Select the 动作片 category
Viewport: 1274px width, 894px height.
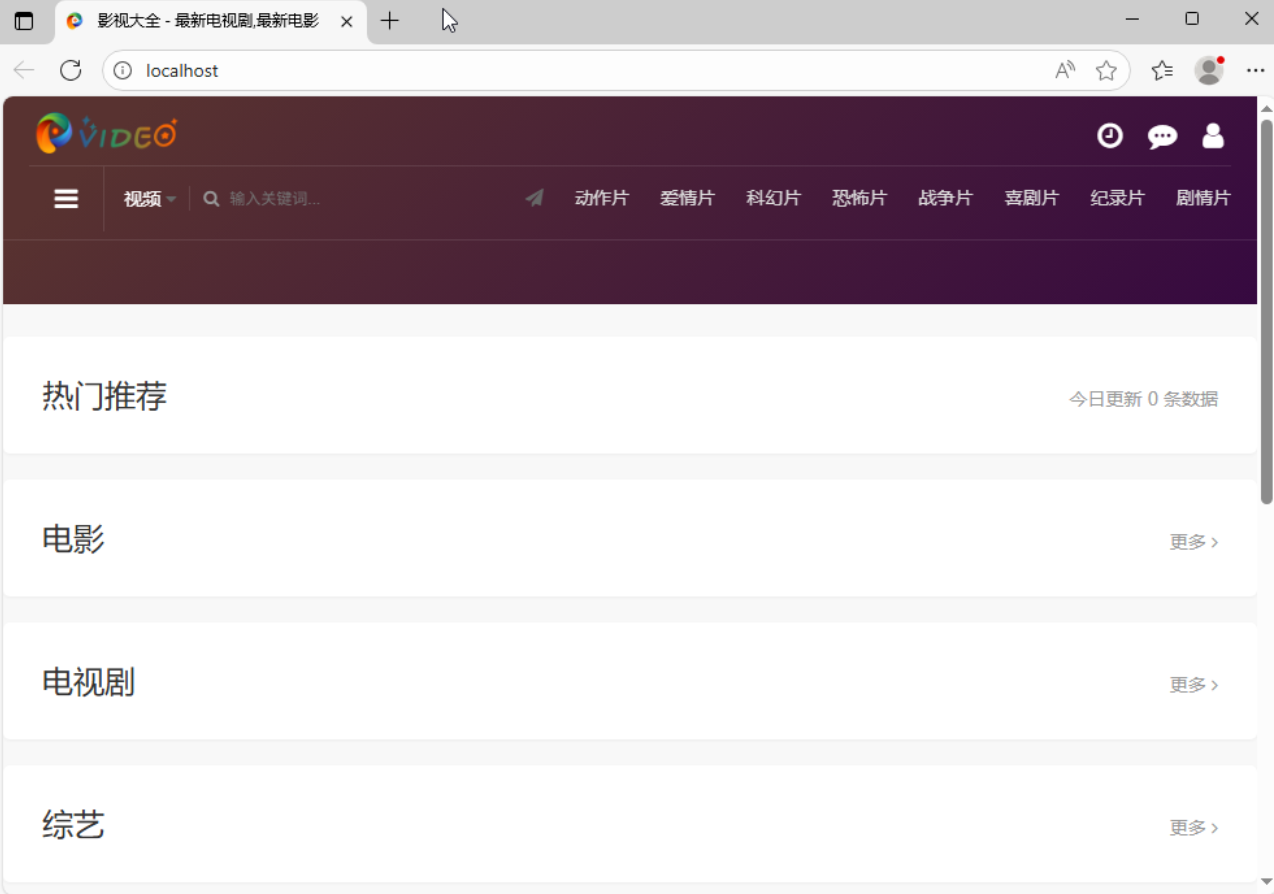coord(602,198)
